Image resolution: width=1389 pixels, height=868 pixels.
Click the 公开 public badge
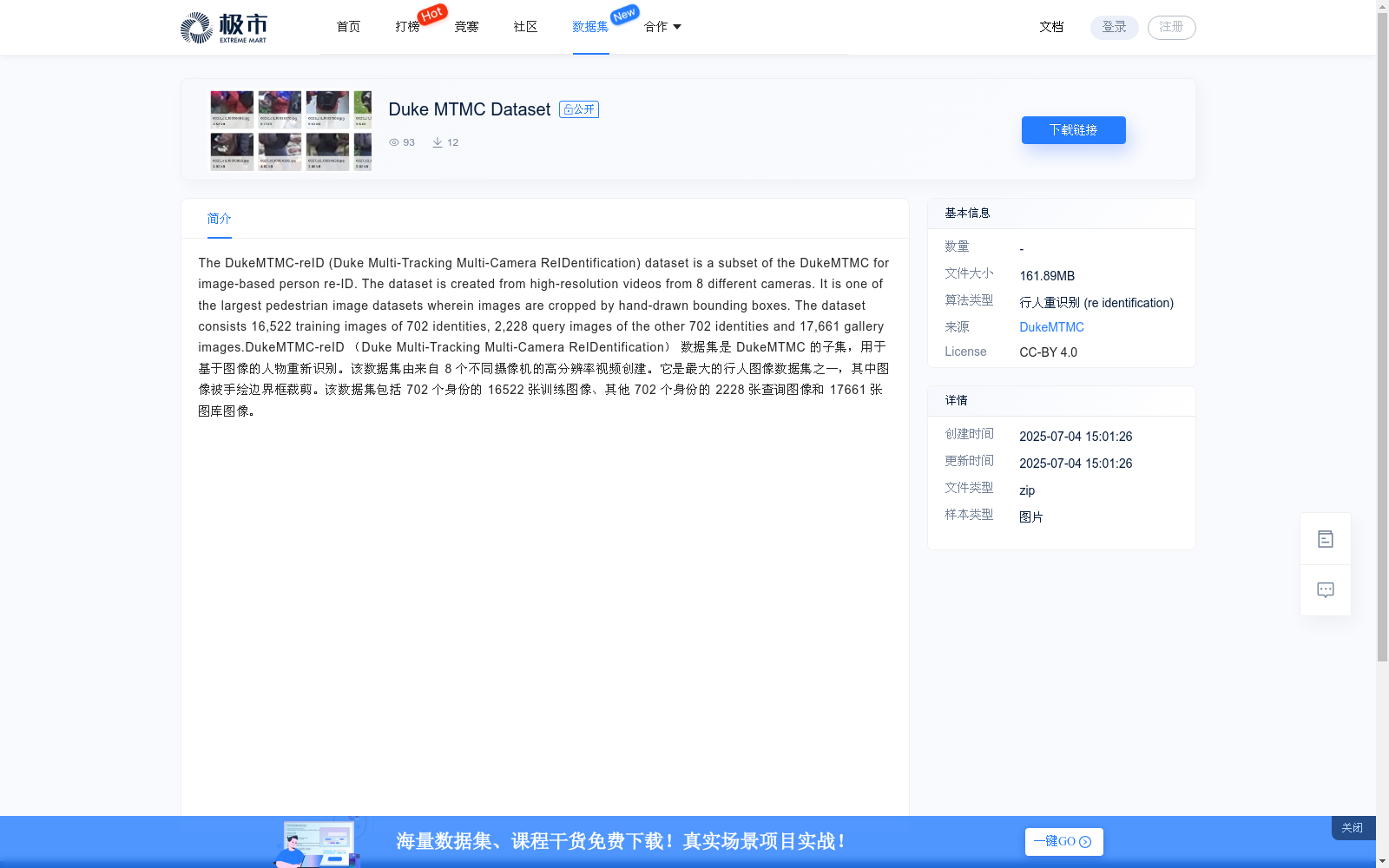click(x=579, y=109)
